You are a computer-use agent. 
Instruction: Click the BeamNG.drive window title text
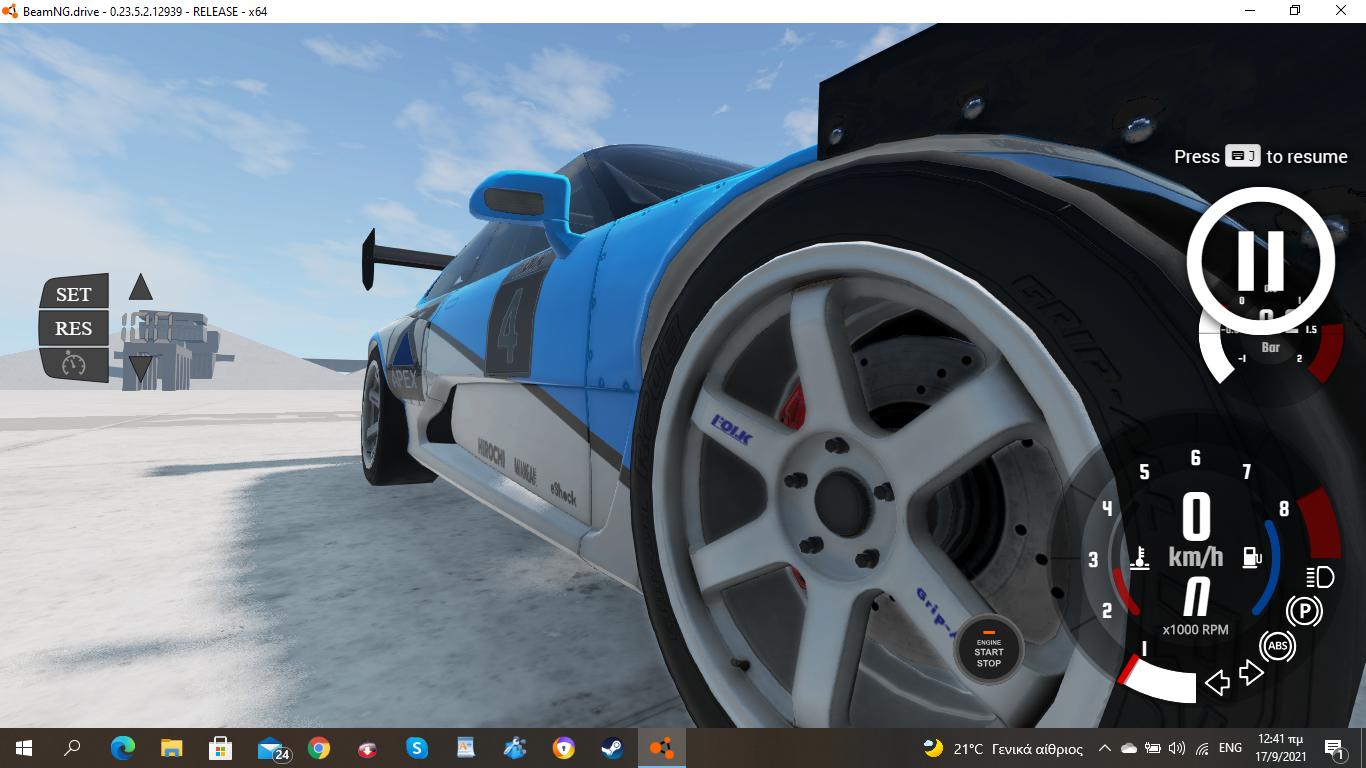tap(144, 11)
